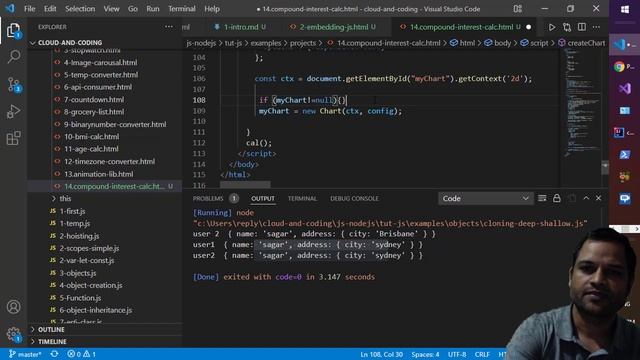Image resolution: width=640 pixels, height=360 pixels.
Task: Open the Terminal menu
Action: pos(182,9)
